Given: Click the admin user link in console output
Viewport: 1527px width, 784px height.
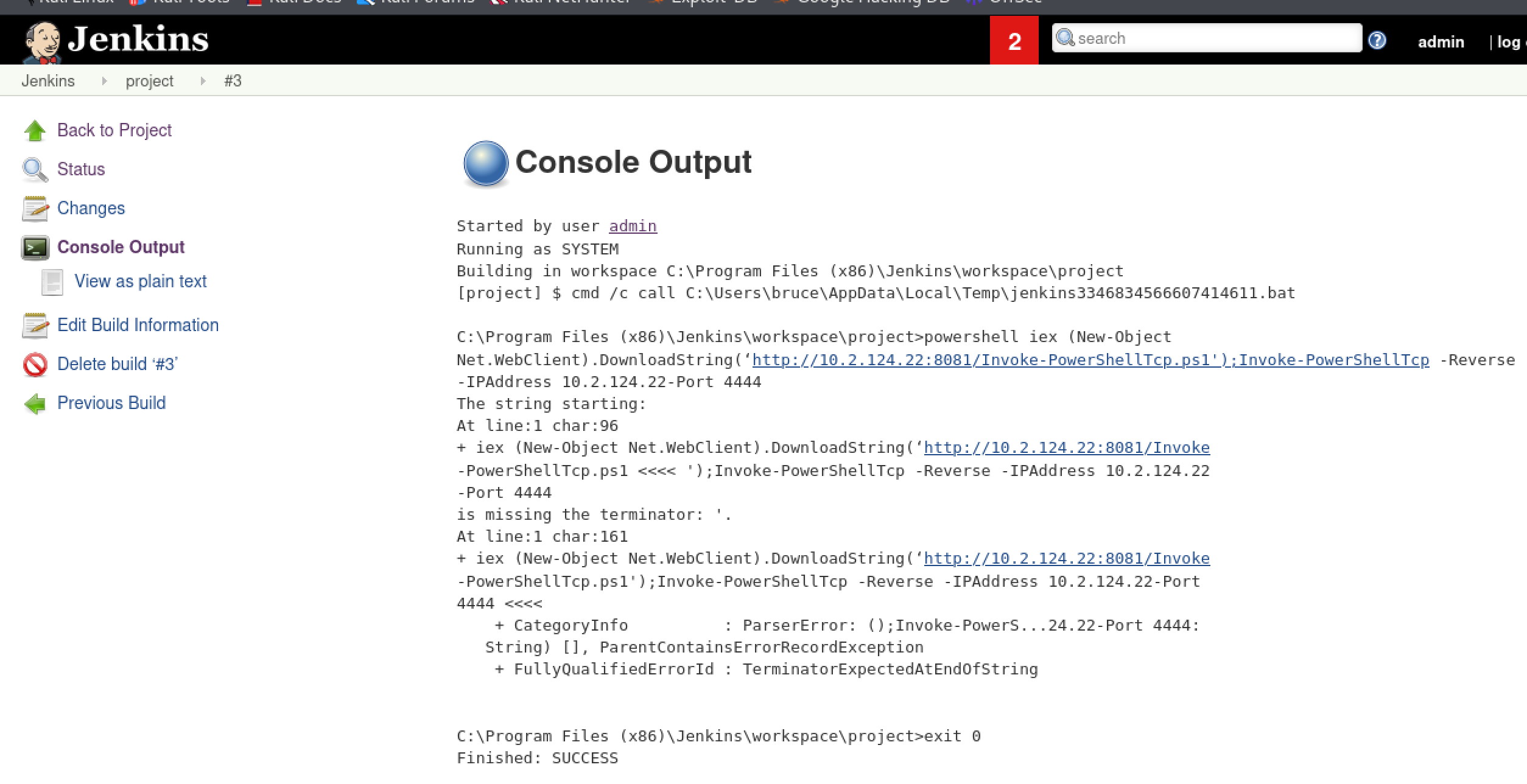Looking at the screenshot, I should pyautogui.click(x=632, y=226).
